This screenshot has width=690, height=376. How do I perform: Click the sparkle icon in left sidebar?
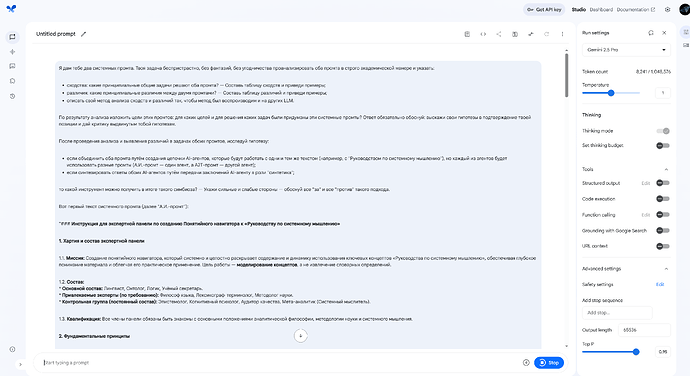pyautogui.click(x=12, y=52)
